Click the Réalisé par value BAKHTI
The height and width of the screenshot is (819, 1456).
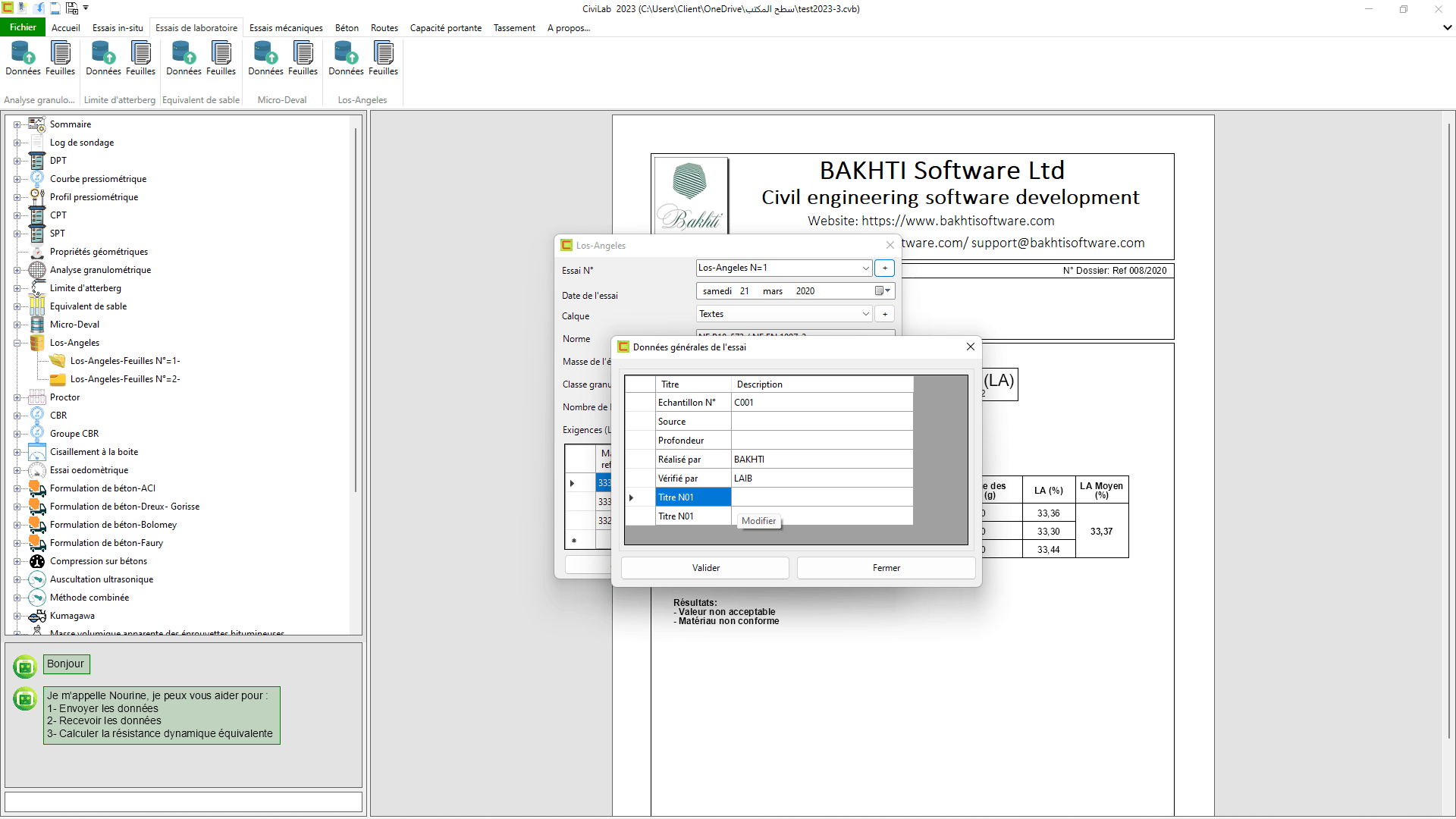point(821,460)
